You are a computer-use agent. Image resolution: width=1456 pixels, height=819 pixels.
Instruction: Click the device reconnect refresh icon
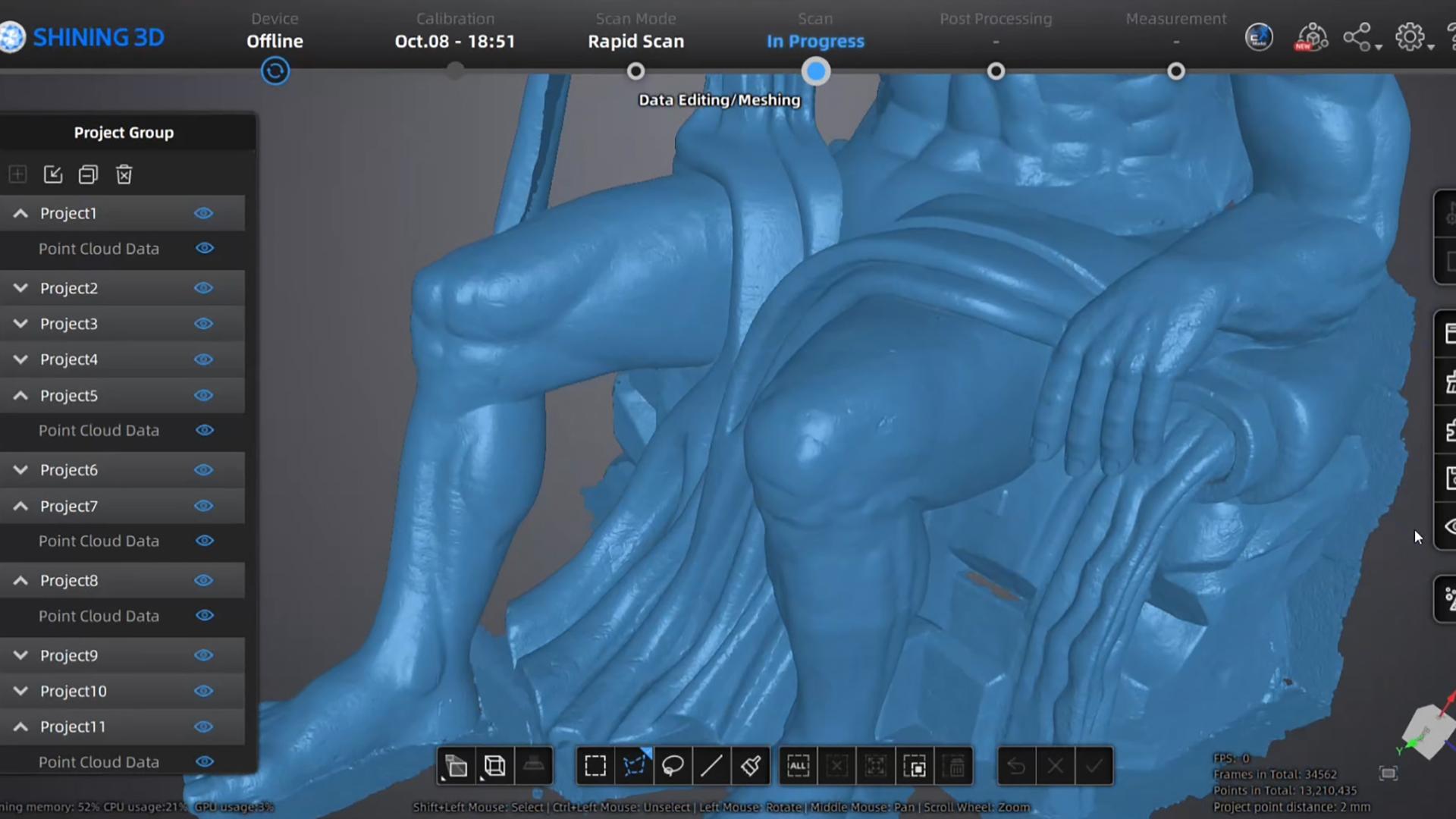pos(275,71)
